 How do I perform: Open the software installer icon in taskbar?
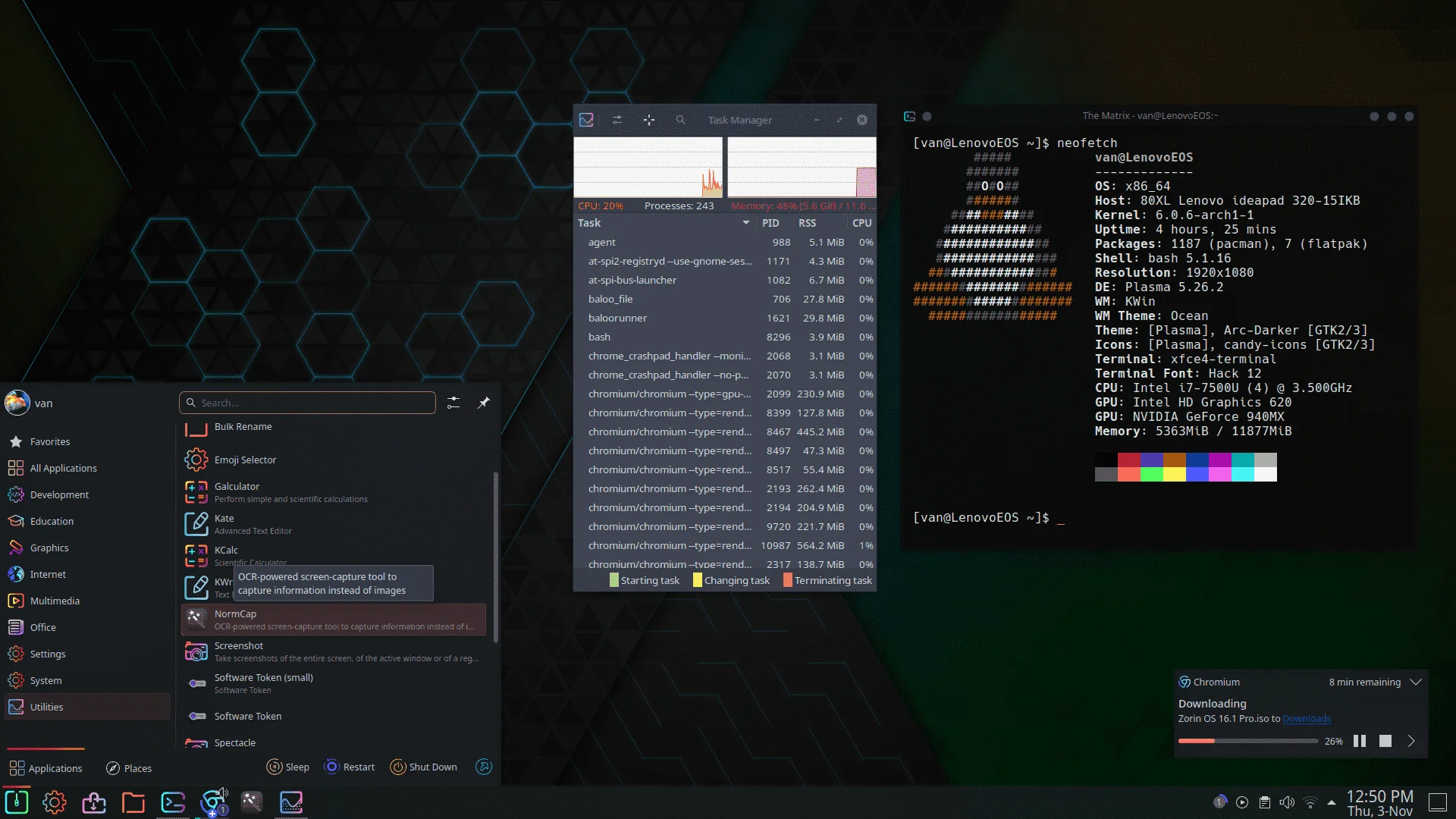tap(94, 802)
